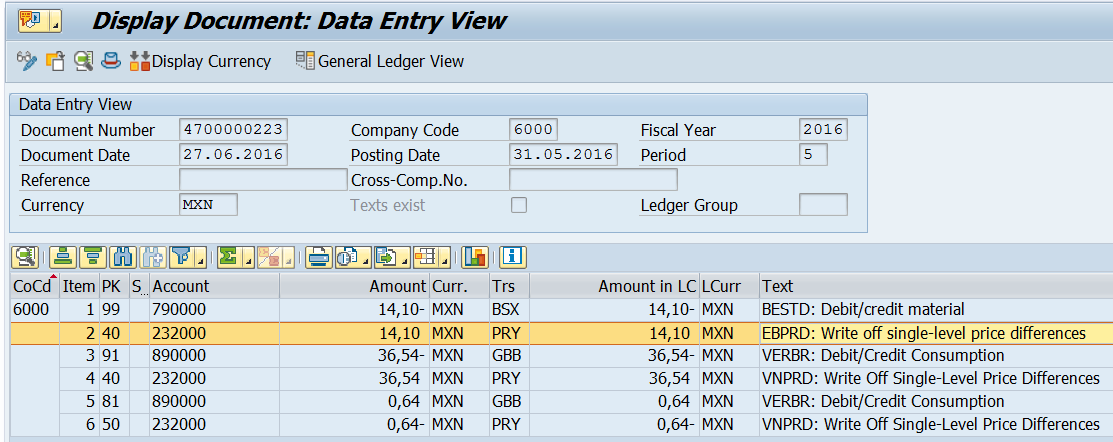Click the Display Currency button
Screen dimensions: 1113x442
coord(200,61)
